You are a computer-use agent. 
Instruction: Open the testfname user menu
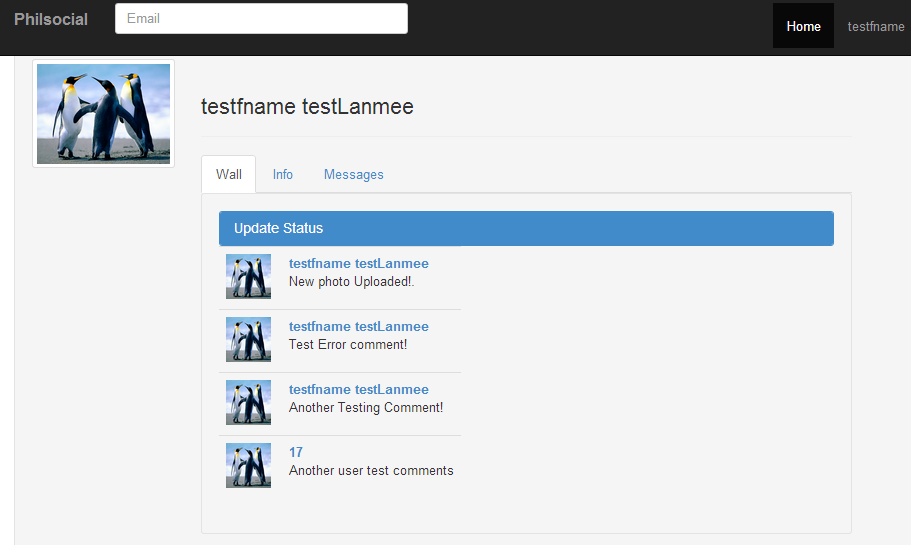(876, 26)
